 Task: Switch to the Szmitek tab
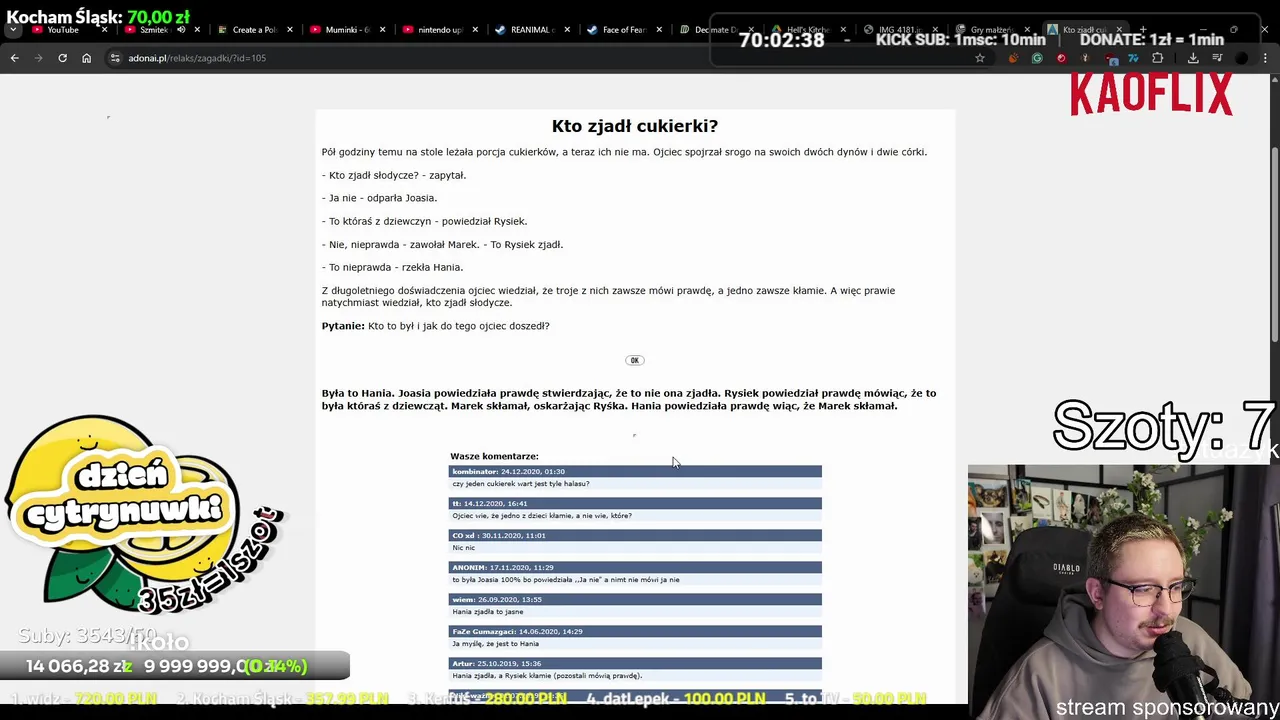coord(152,30)
